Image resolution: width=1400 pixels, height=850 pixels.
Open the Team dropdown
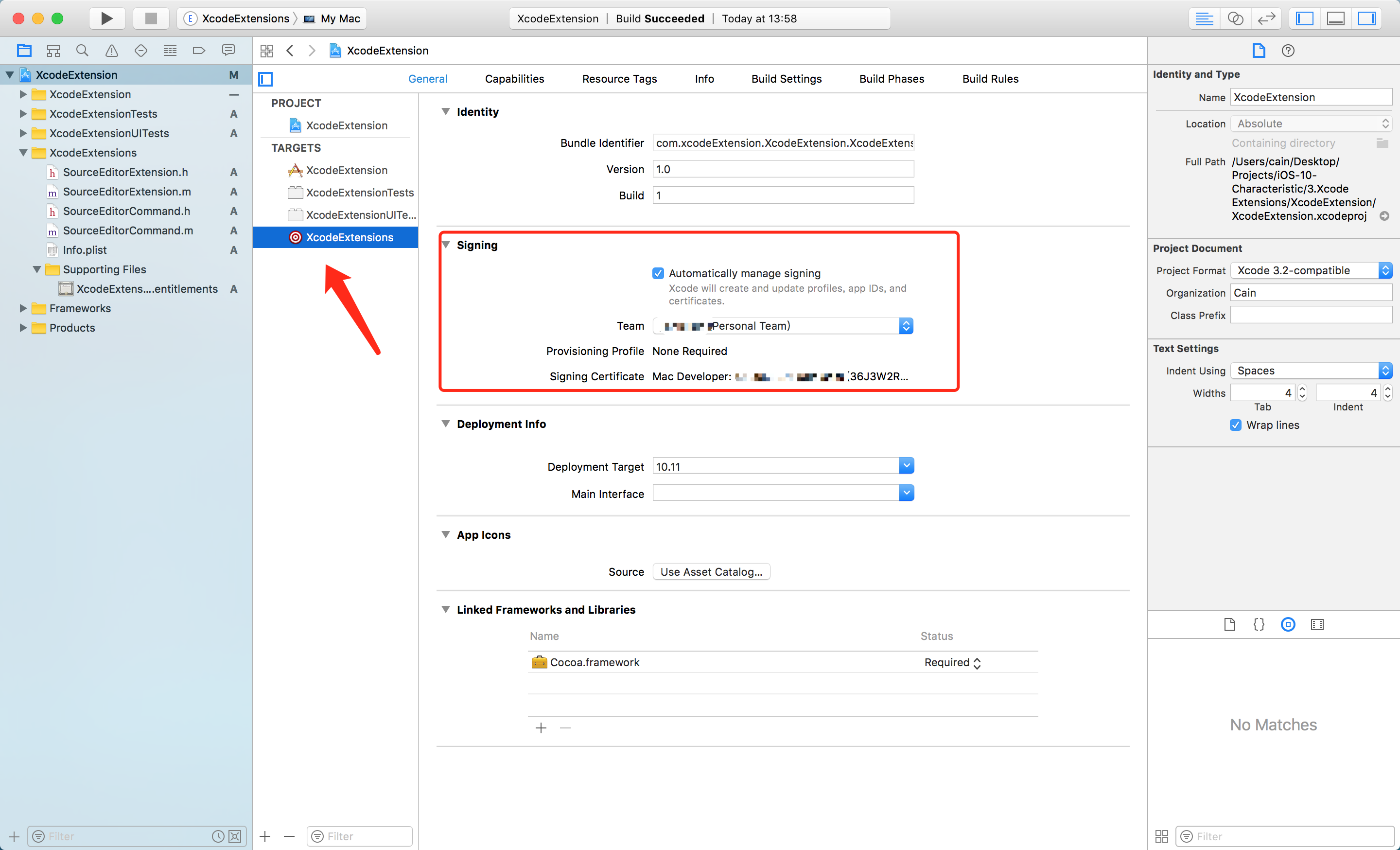coord(906,326)
